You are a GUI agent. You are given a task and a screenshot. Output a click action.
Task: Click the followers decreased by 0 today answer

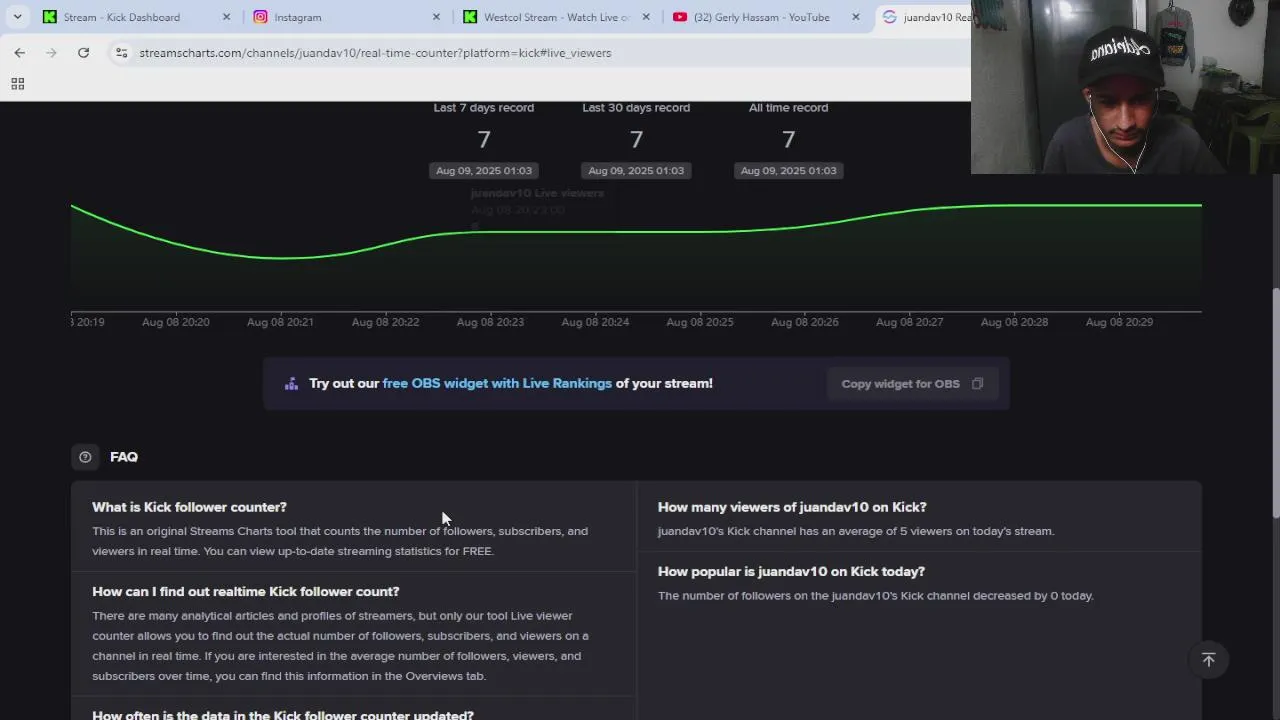pos(876,596)
